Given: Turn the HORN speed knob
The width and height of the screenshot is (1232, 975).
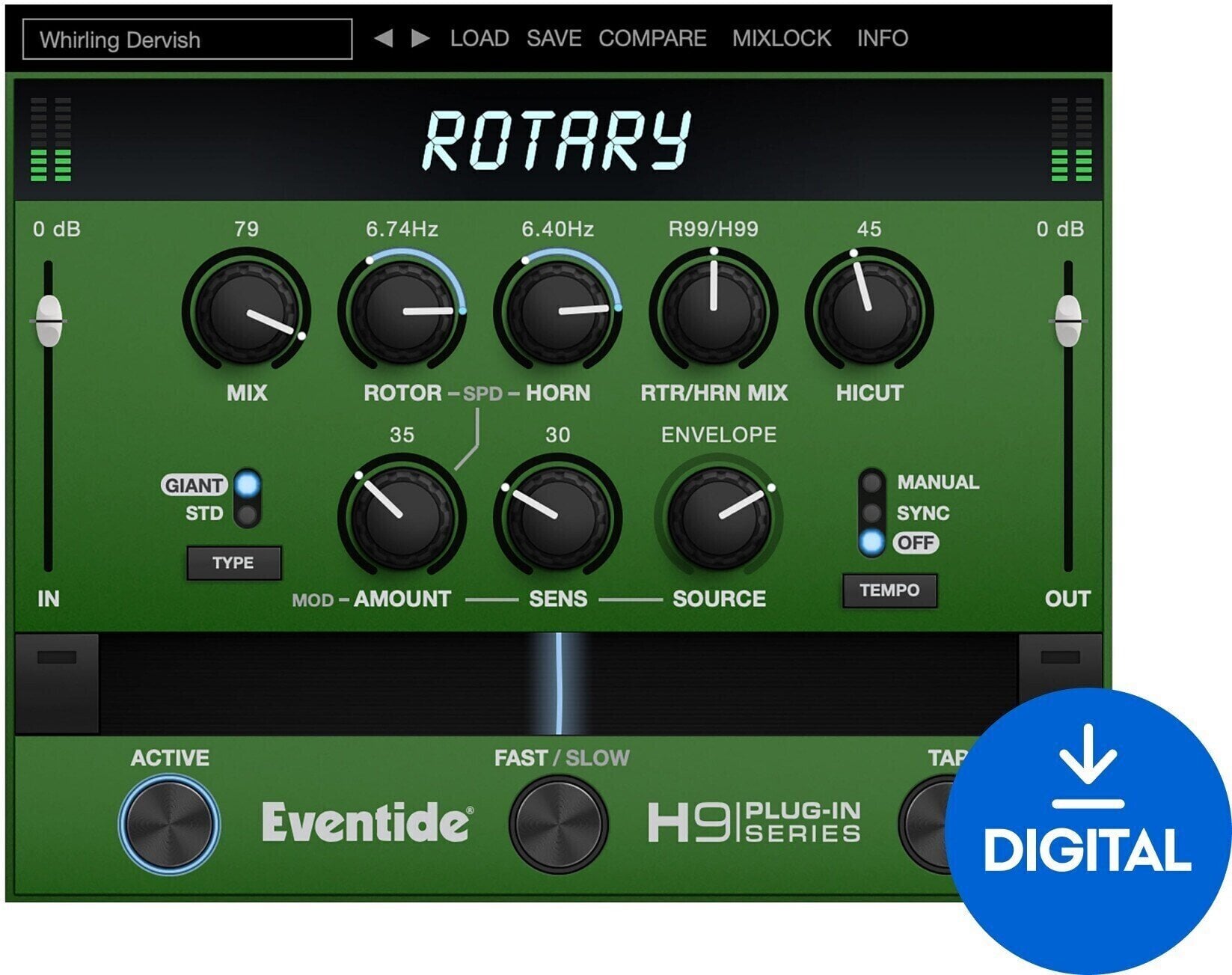Looking at the screenshot, I should point(557,311).
